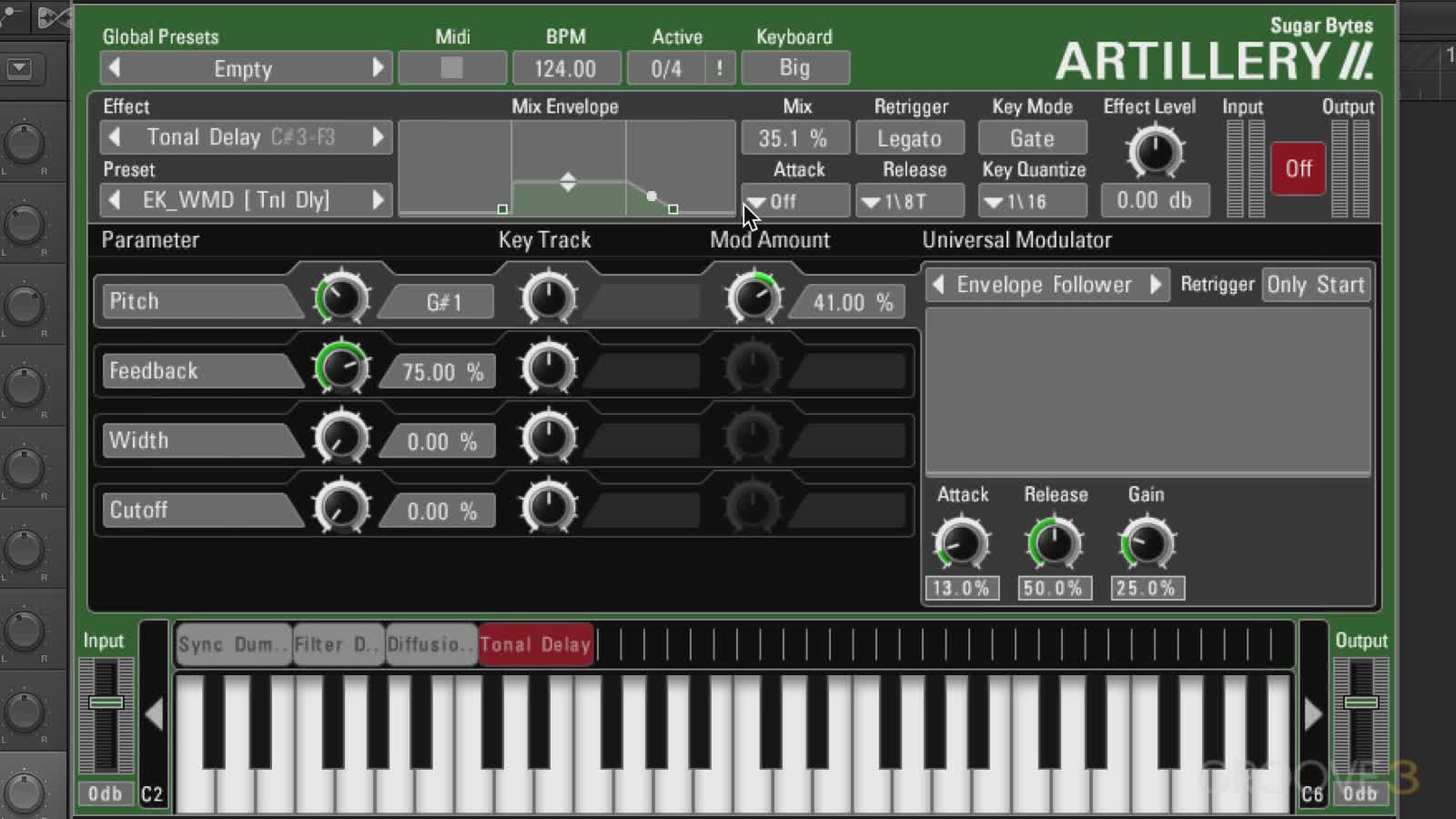This screenshot has width=1456, height=819.
Task: Click the Cutoff parameter knob
Action: (341, 507)
